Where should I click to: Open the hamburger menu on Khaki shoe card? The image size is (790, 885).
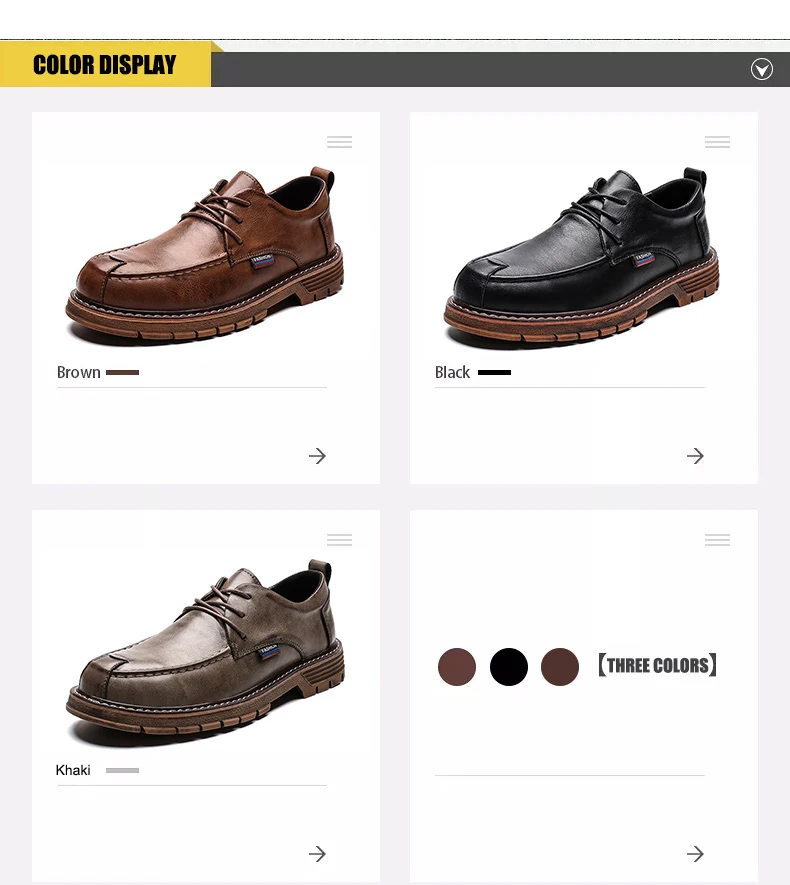[x=339, y=540]
